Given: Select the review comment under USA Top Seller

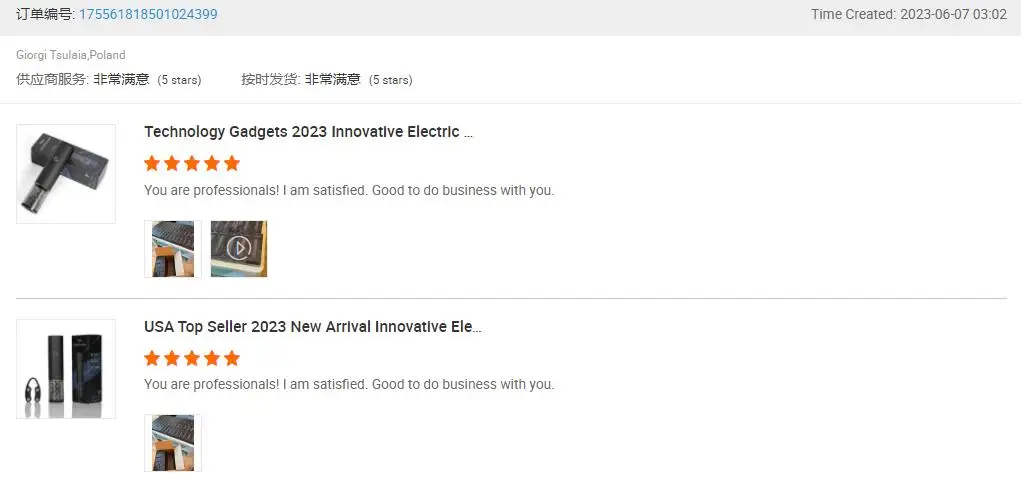Looking at the screenshot, I should tap(348, 384).
